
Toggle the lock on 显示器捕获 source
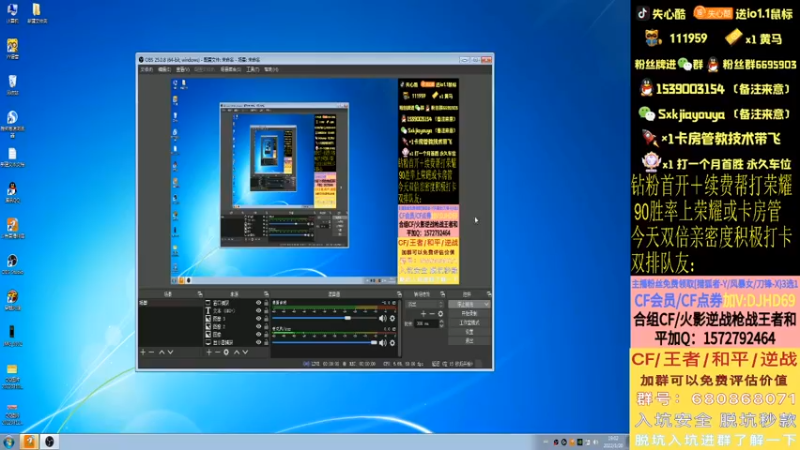pos(266,342)
